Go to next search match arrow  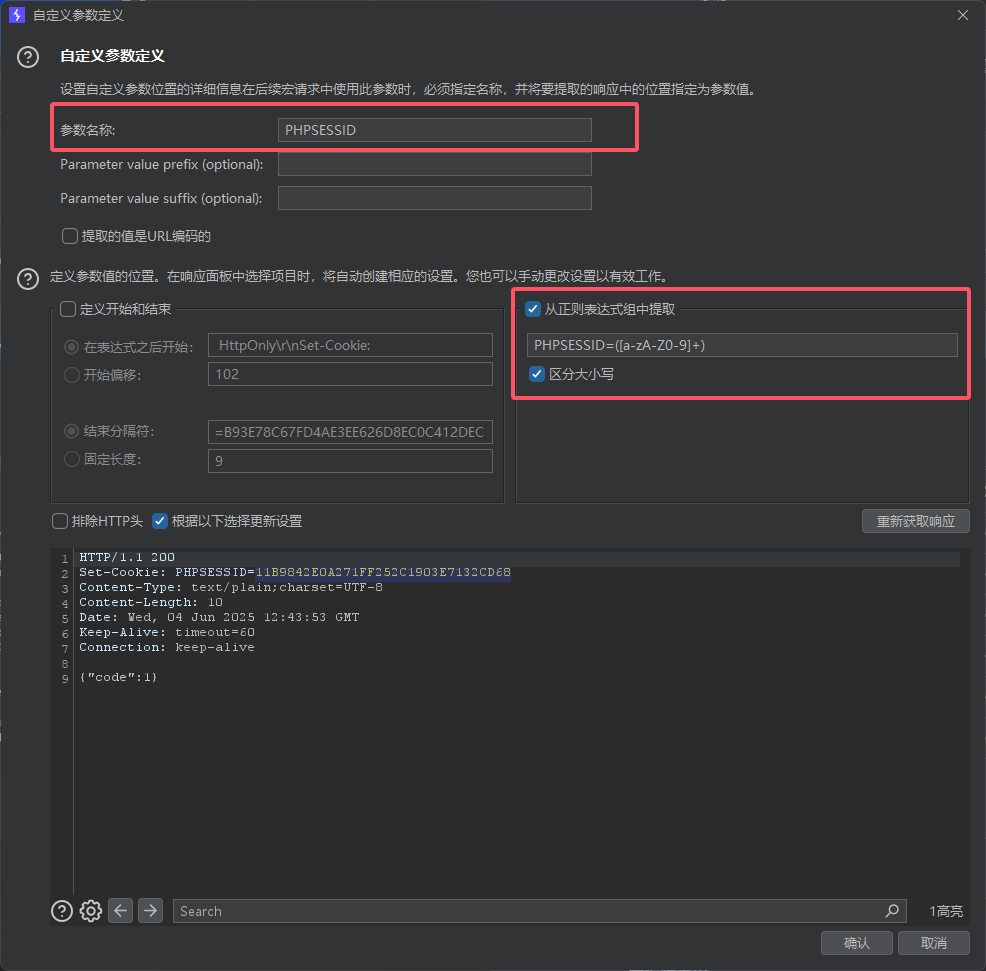150,910
